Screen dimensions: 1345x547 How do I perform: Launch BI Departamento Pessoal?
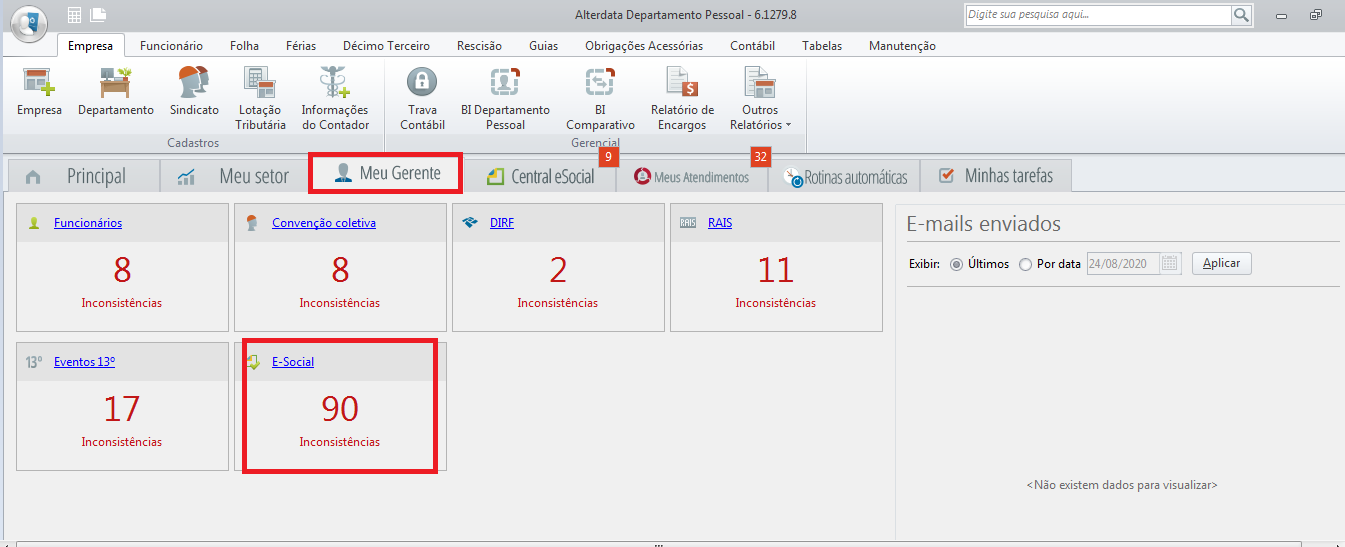pyautogui.click(x=505, y=98)
